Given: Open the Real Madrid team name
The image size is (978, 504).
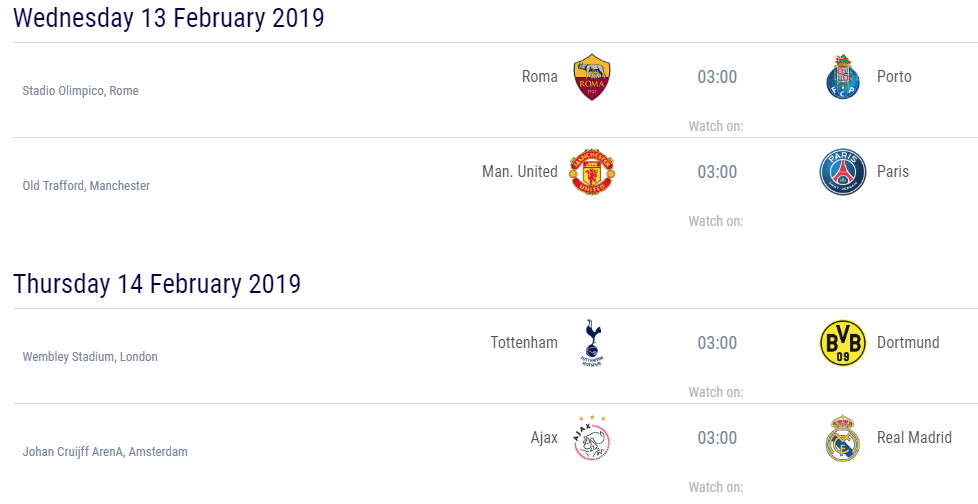Looking at the screenshot, I should pos(914,437).
